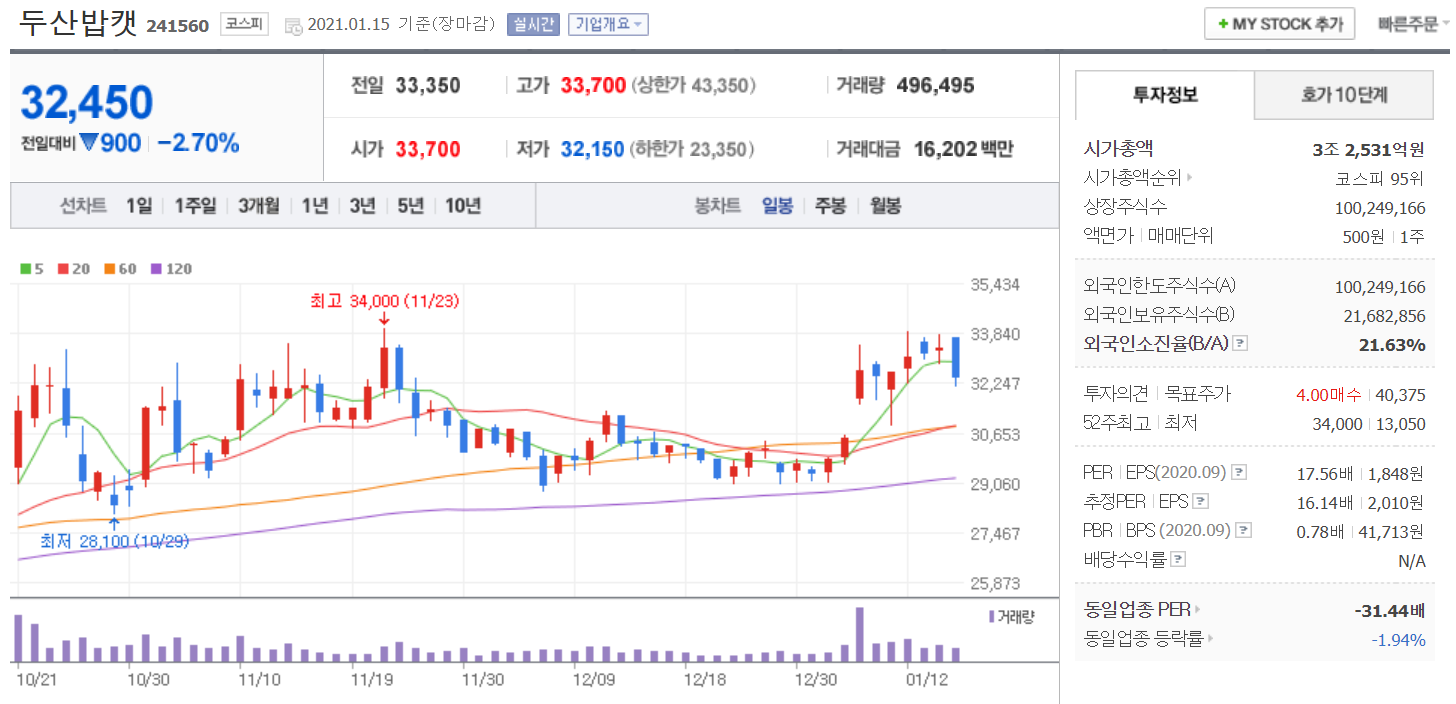
Task: Open the 빠른주문 dropdown menu
Action: point(1412,24)
